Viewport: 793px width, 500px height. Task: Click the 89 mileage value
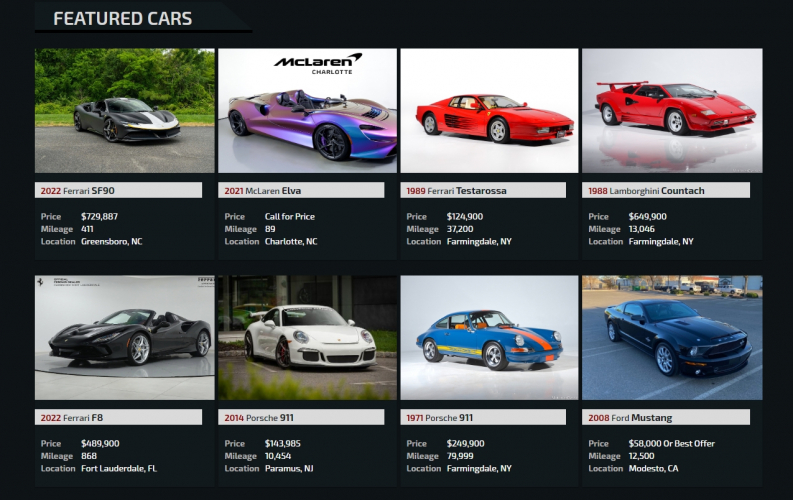tap(270, 229)
